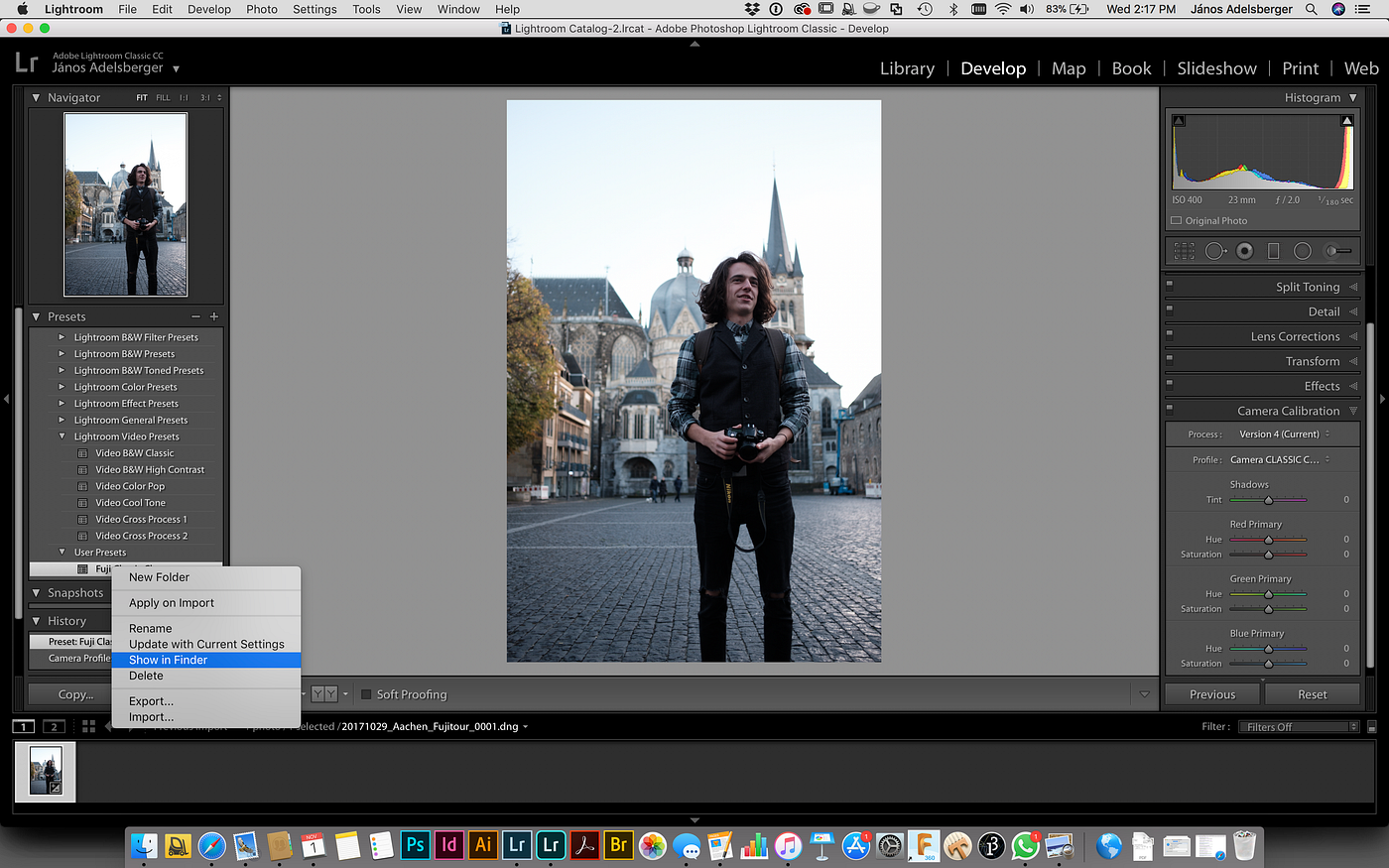Launch Illustrator from the dock
Screen dimensions: 1389x868
(x=482, y=845)
